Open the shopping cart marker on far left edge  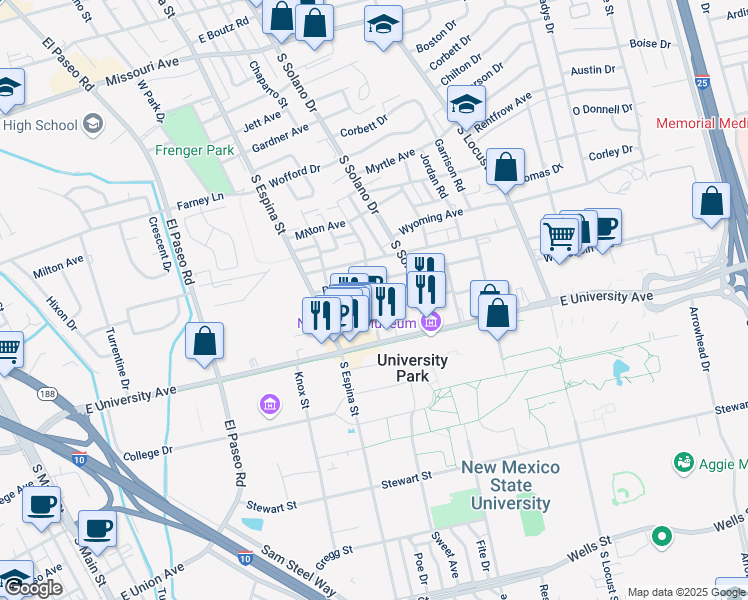[x=7, y=352]
